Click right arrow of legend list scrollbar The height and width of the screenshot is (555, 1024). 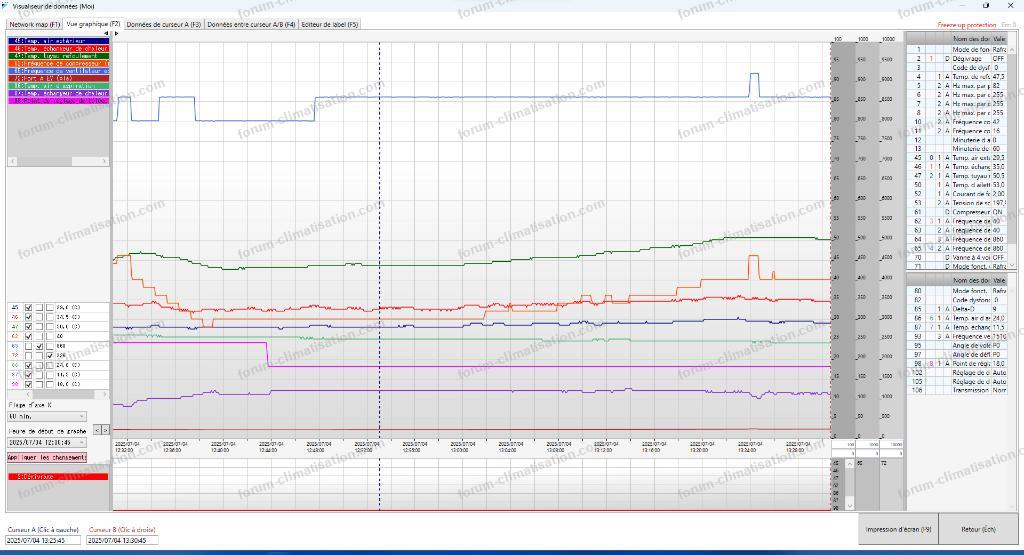pyautogui.click(x=105, y=161)
